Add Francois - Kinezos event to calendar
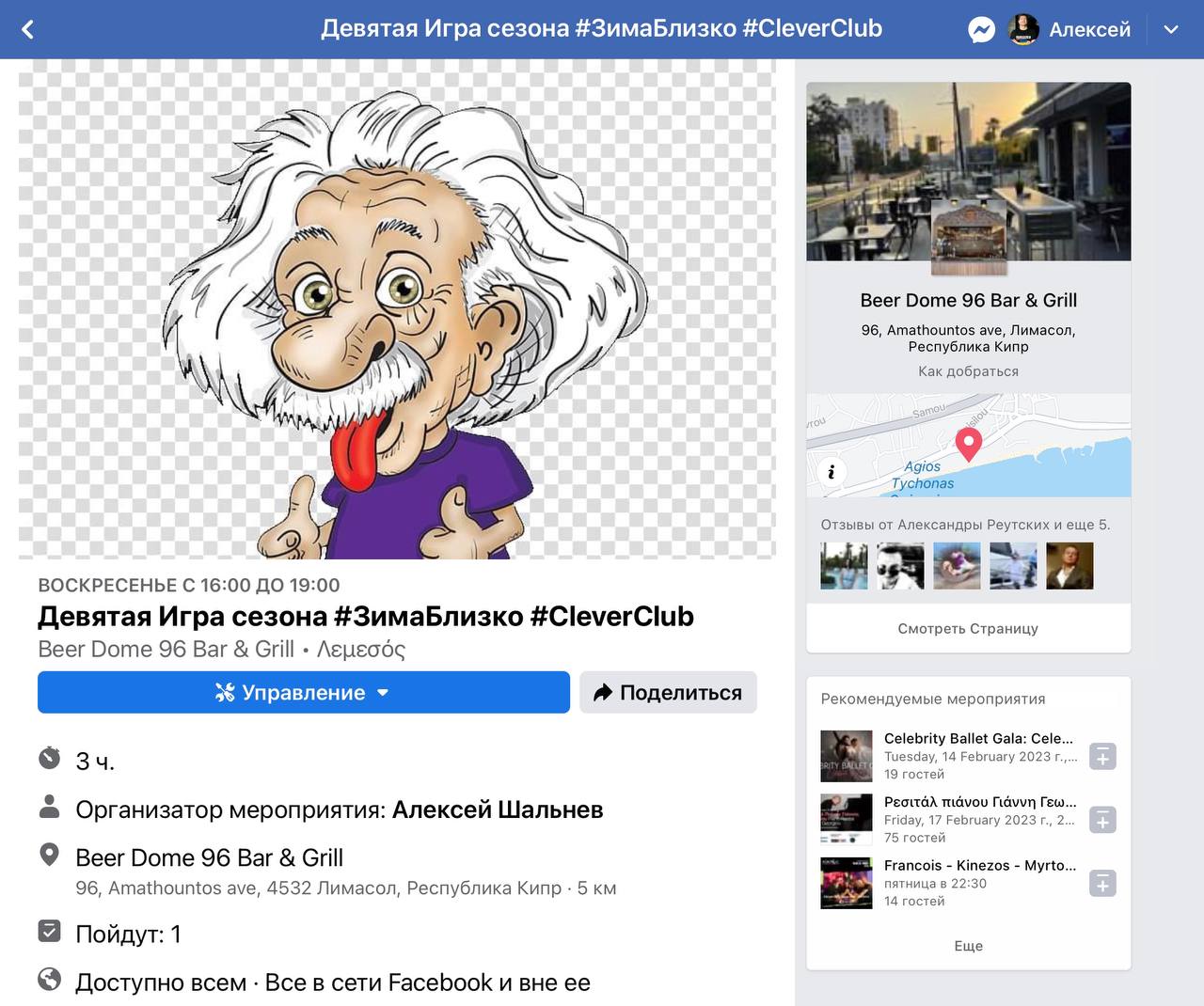1204x1006 pixels. click(1102, 883)
